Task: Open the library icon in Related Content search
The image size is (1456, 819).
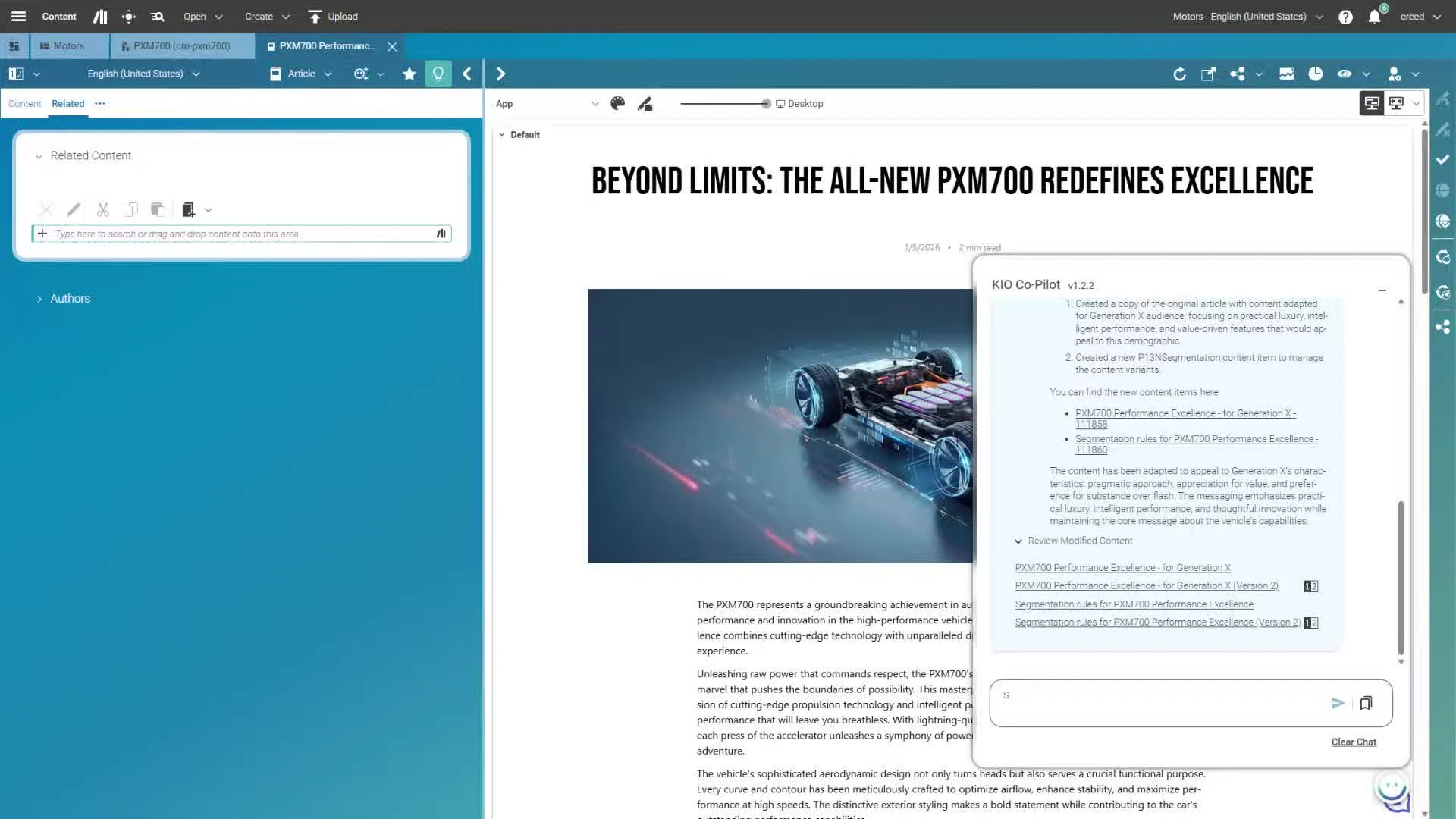Action: click(441, 234)
